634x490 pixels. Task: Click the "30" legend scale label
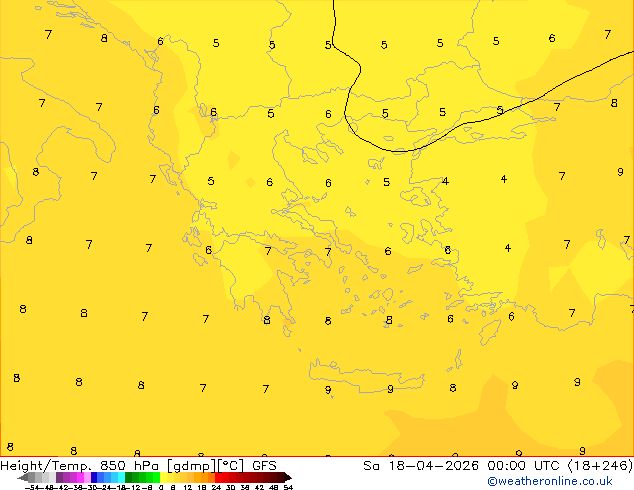[x=230, y=488]
